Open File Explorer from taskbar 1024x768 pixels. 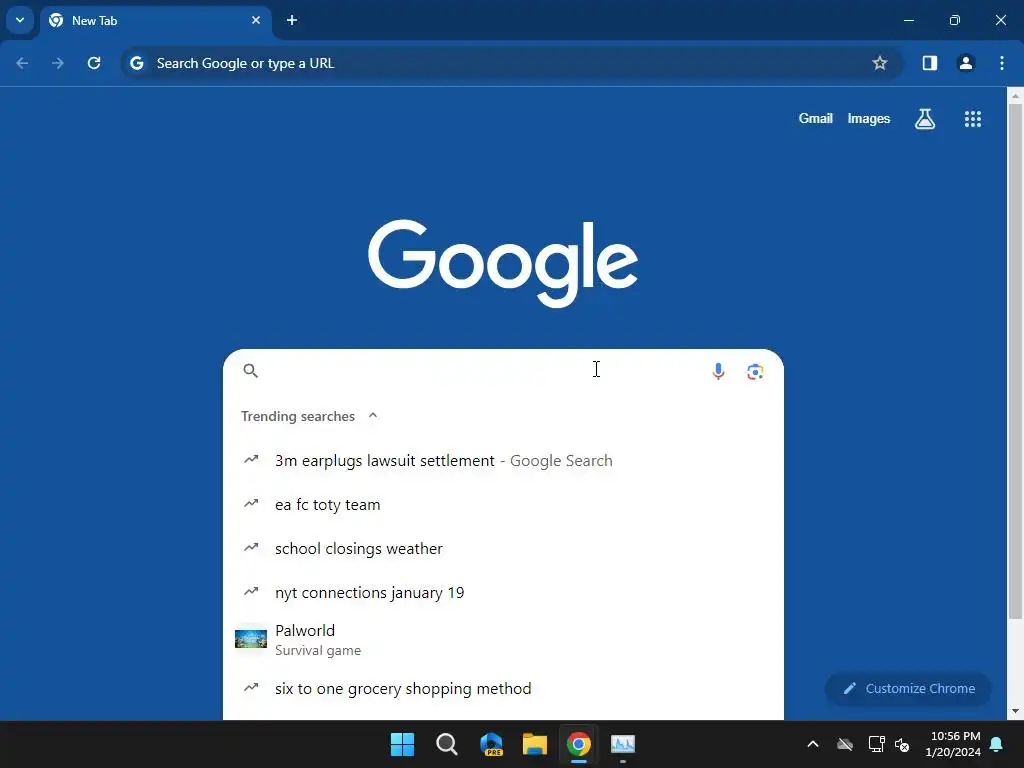click(x=535, y=744)
